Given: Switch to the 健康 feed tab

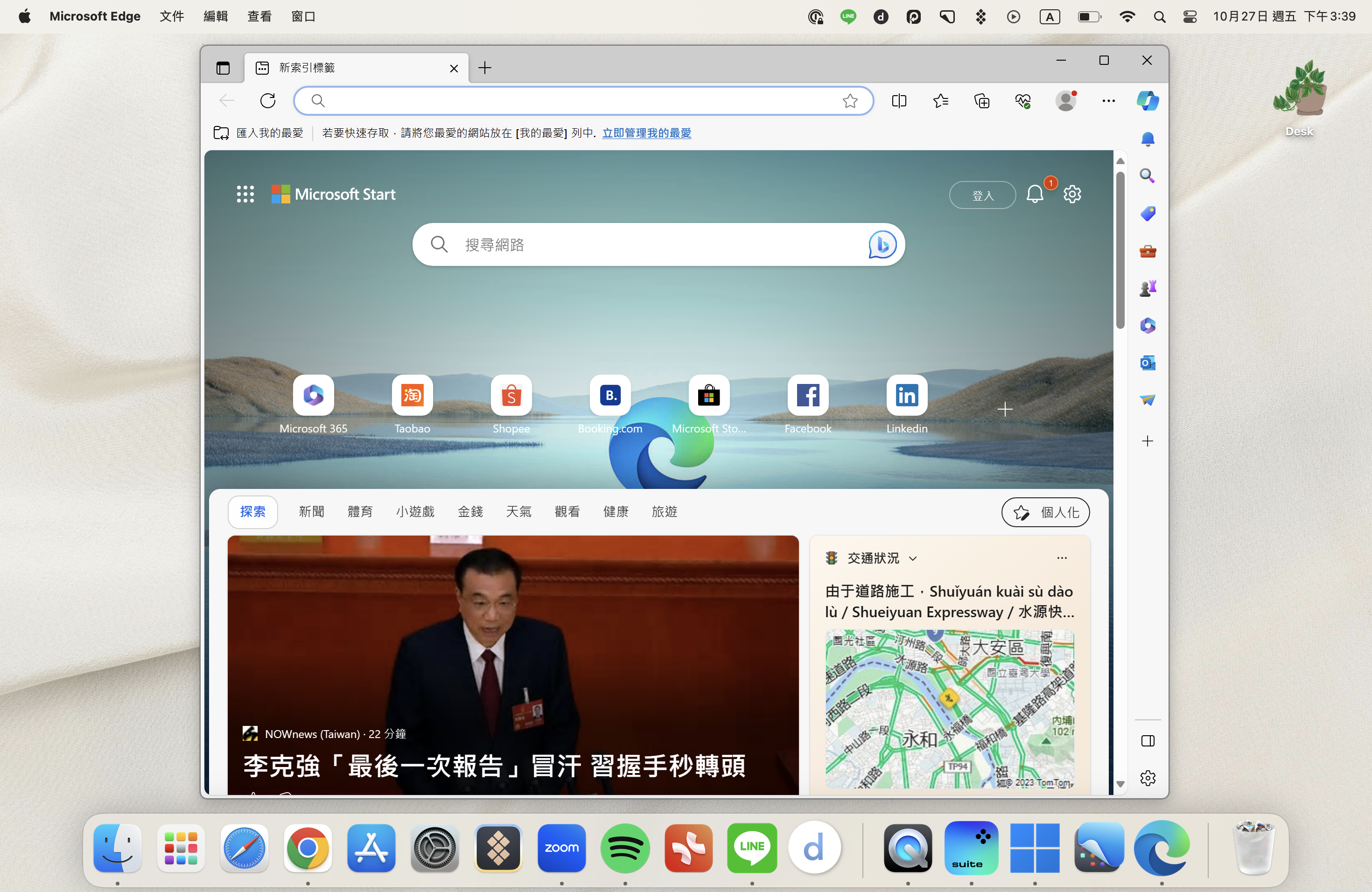Looking at the screenshot, I should [616, 512].
